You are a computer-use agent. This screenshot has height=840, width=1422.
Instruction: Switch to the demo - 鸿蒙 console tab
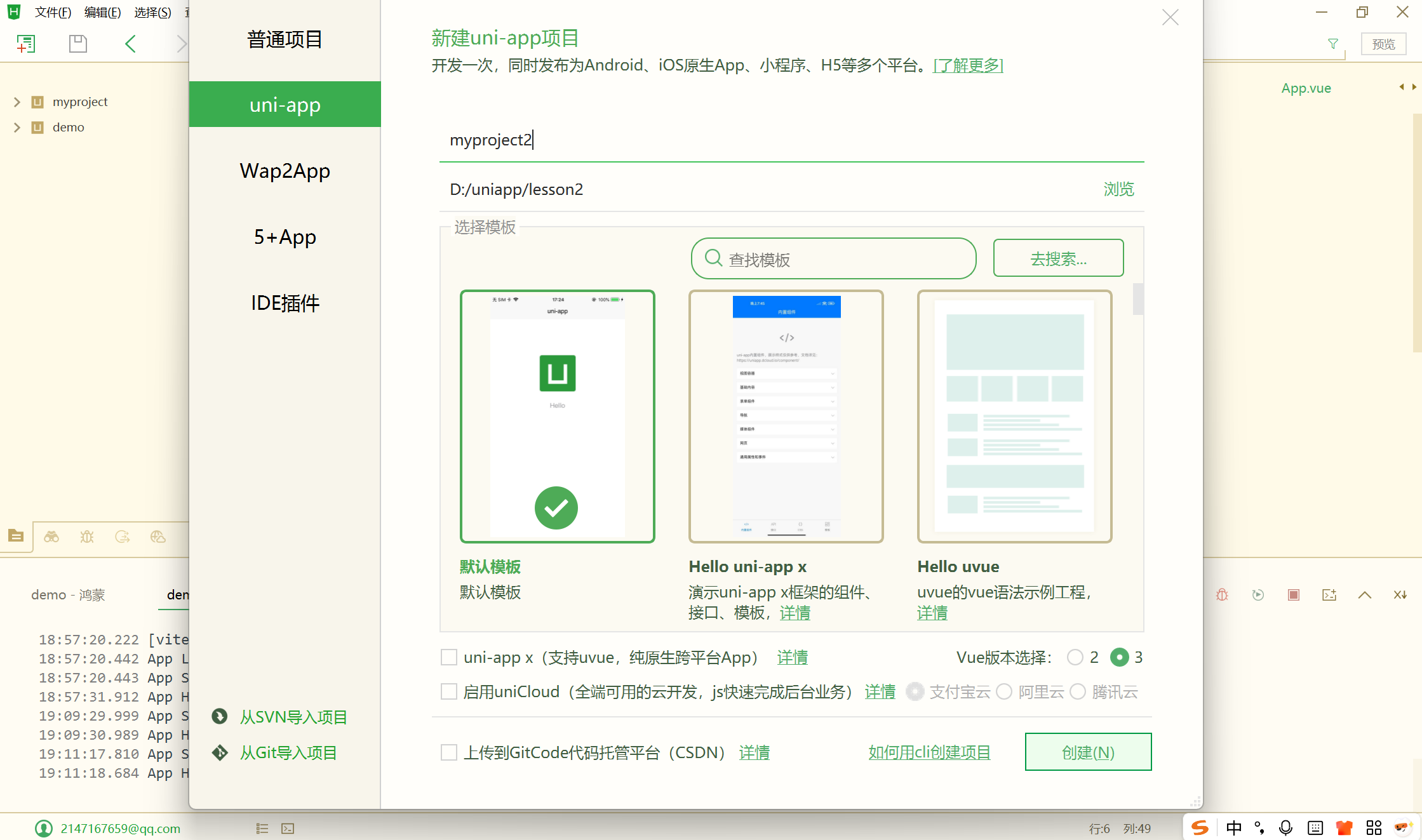(x=68, y=595)
